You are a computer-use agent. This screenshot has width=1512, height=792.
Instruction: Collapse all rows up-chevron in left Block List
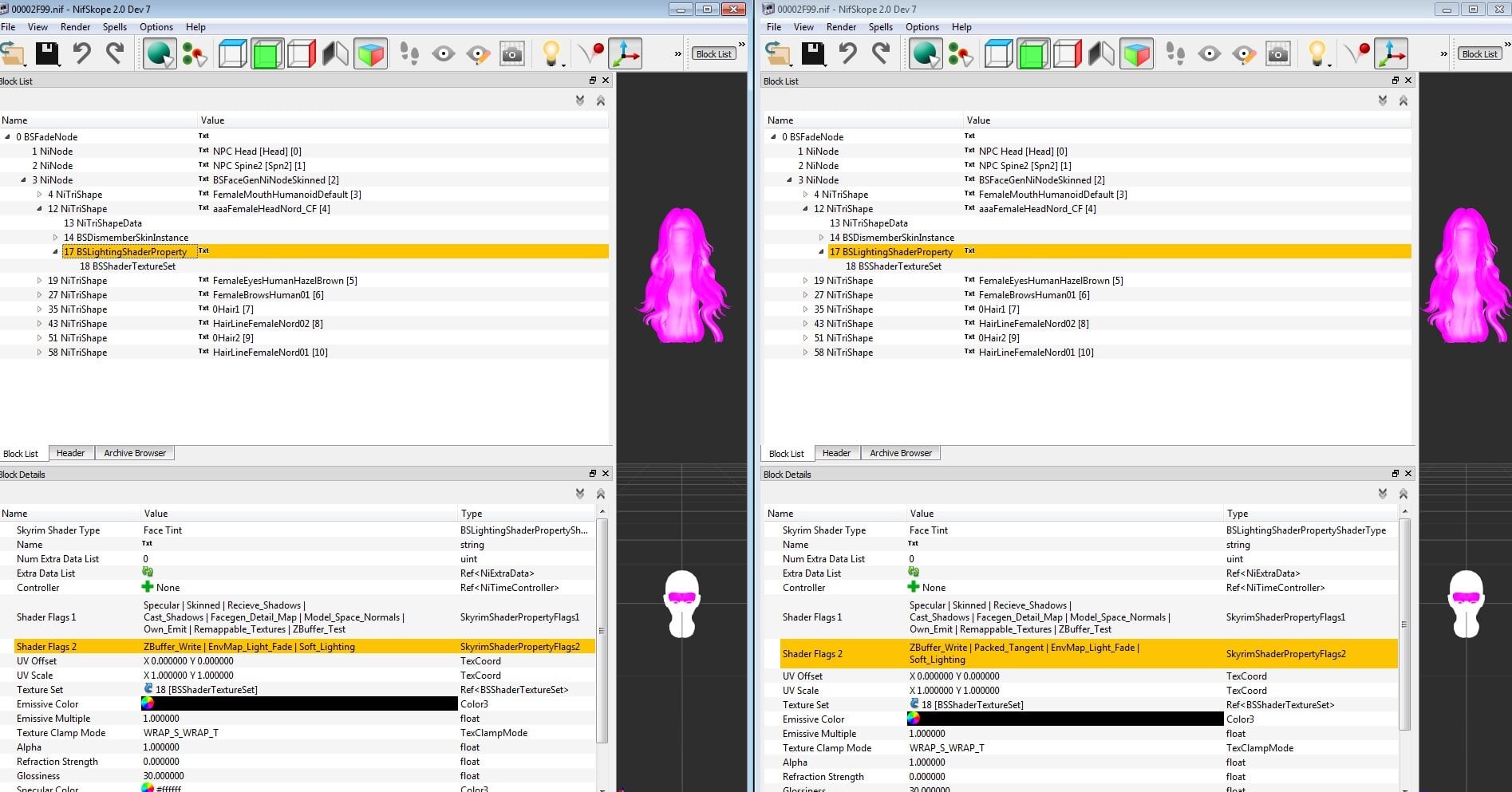(x=601, y=100)
